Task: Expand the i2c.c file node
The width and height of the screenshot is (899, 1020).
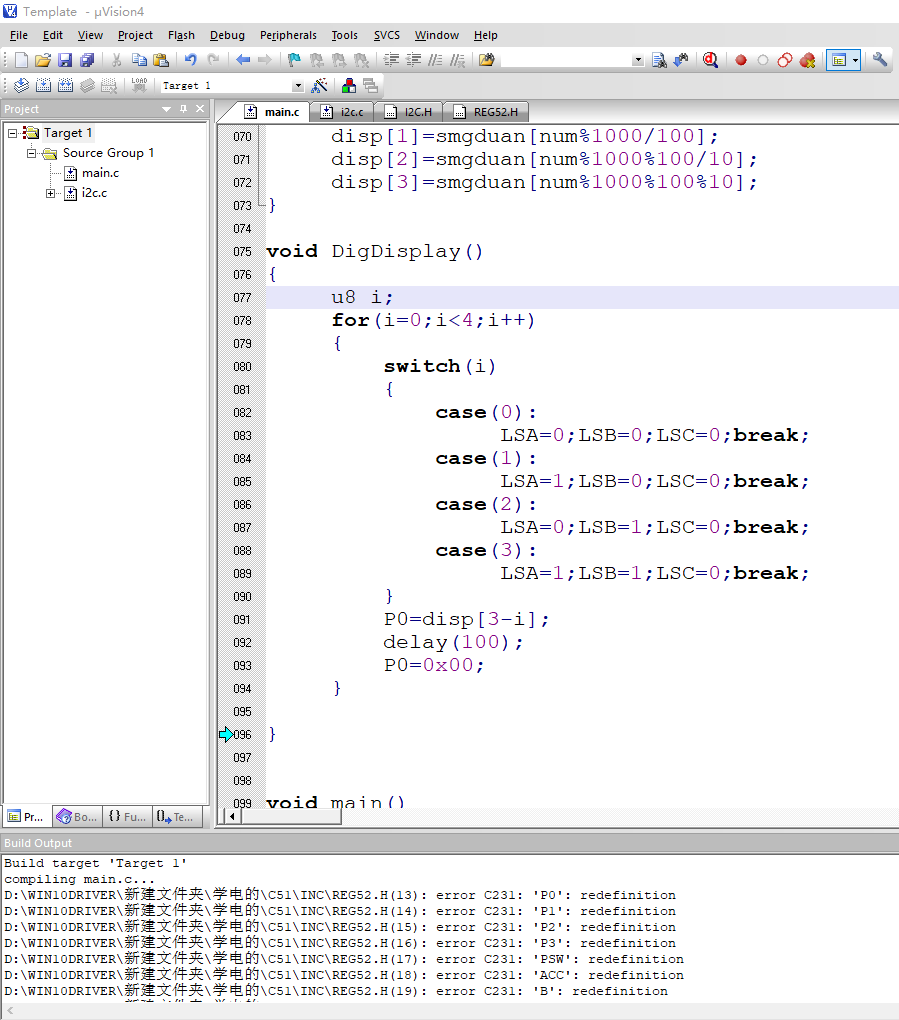Action: pos(50,193)
